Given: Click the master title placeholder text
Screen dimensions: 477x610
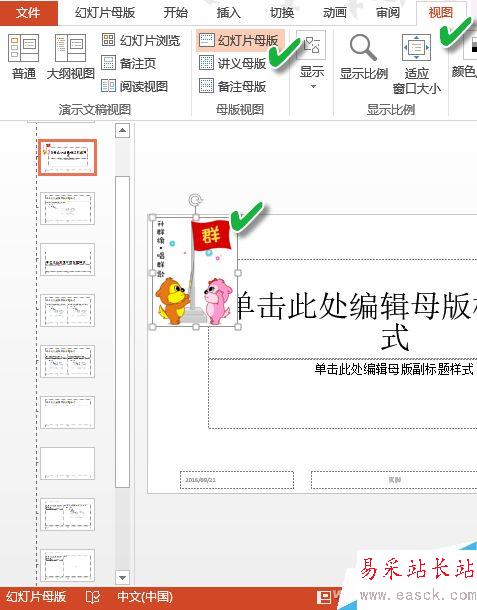Looking at the screenshot, I should click(x=356, y=320).
